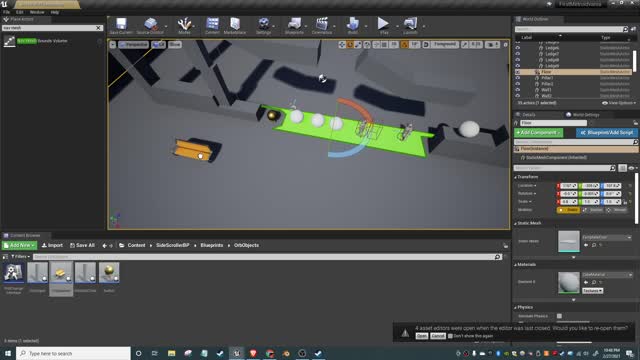This screenshot has height=360, width=640.
Task: Open the Modes toolbar icon
Action: coord(184,26)
